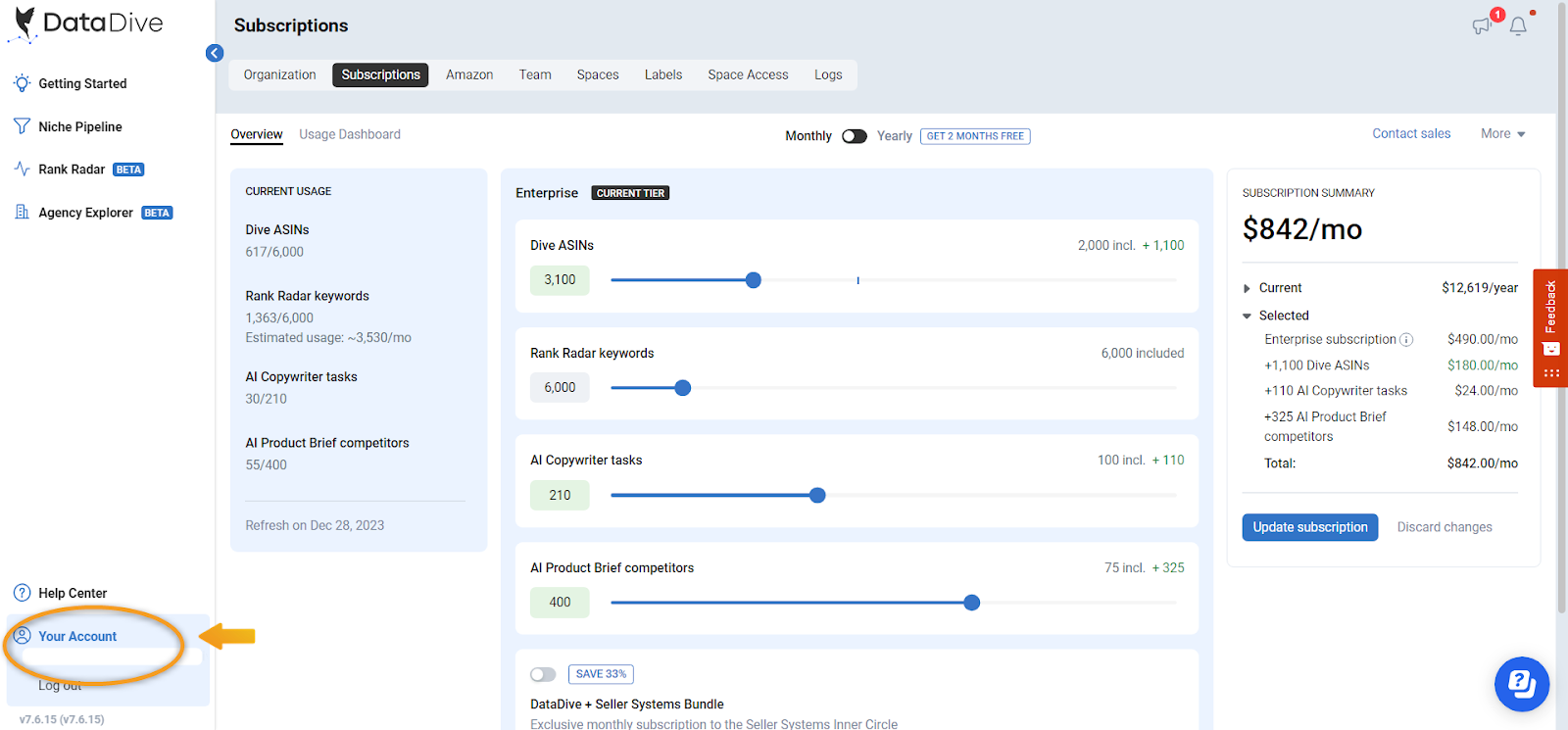Viewport: 1568px width, 730px height.
Task: Click the Agency Explorer building icon
Action: tap(22, 212)
